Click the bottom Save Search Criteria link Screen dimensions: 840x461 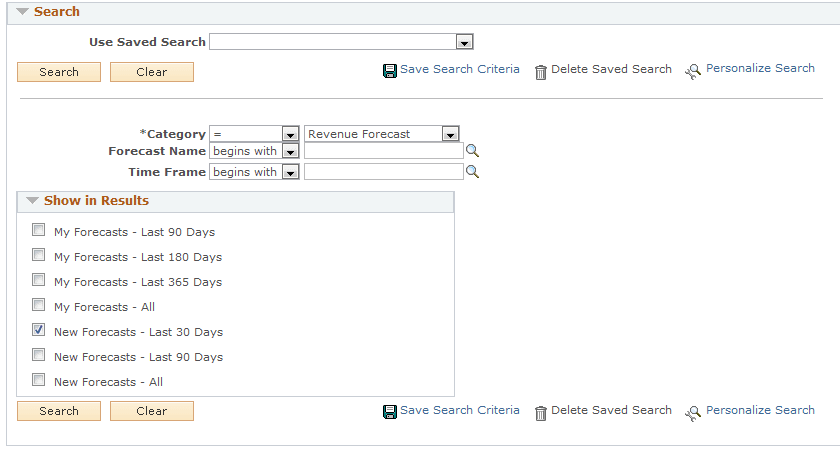click(460, 410)
